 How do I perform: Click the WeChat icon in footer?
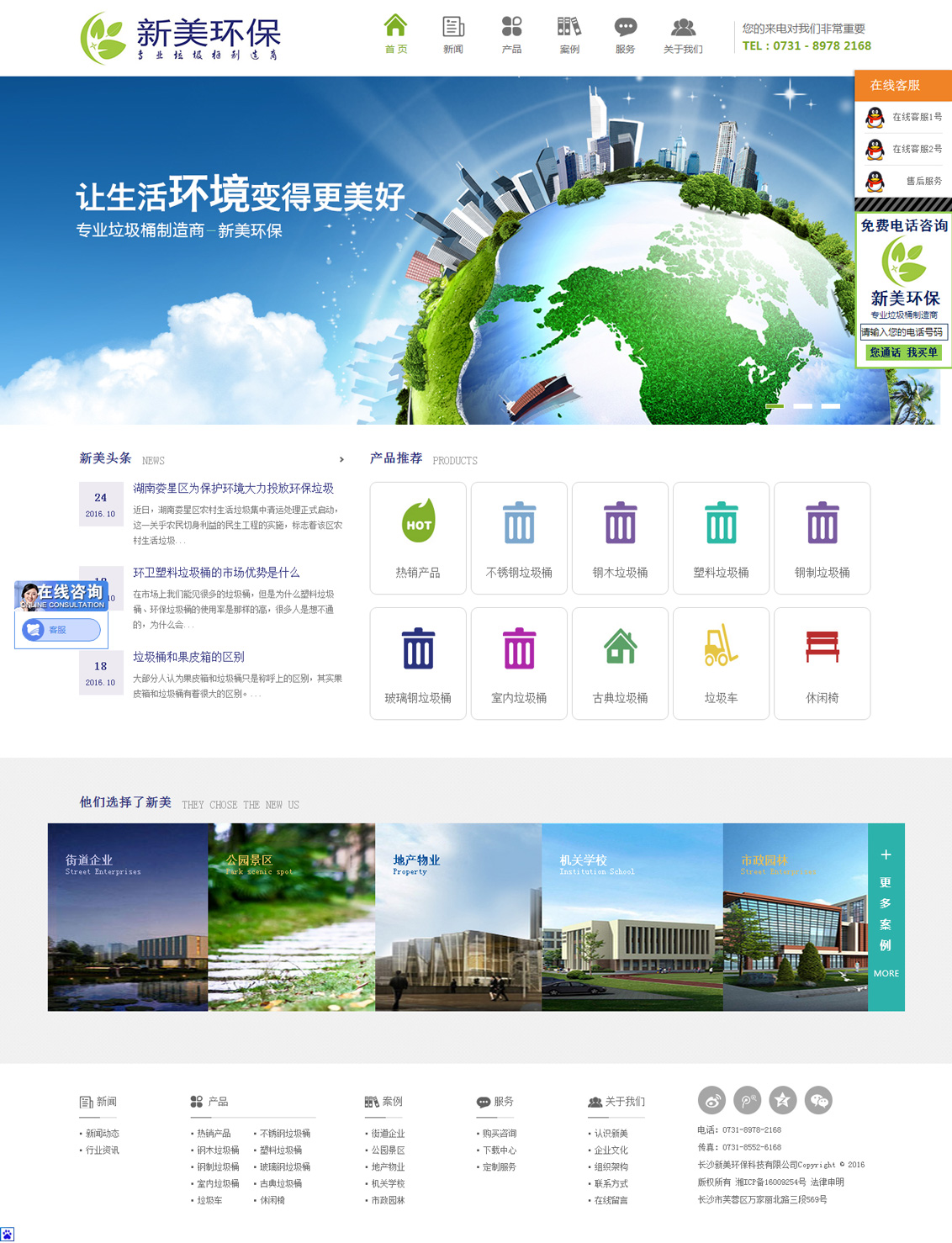point(818,1100)
